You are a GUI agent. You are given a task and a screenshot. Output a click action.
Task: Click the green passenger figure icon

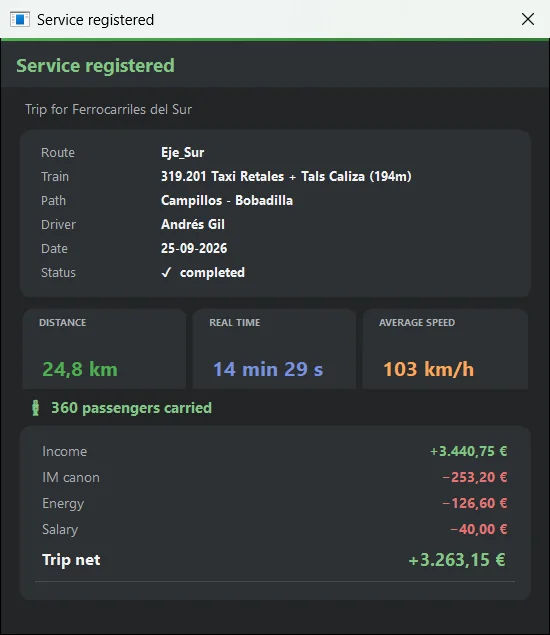coord(36,408)
